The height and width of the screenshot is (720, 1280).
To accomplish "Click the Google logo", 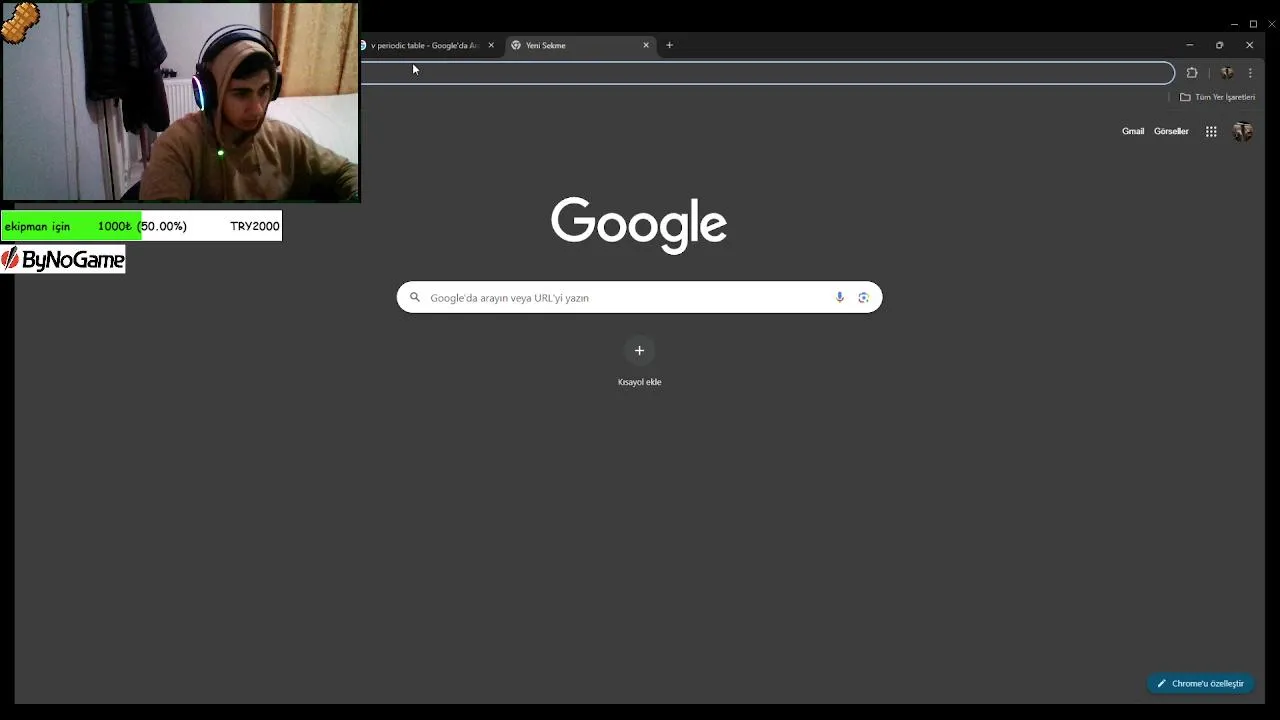I will tap(639, 224).
